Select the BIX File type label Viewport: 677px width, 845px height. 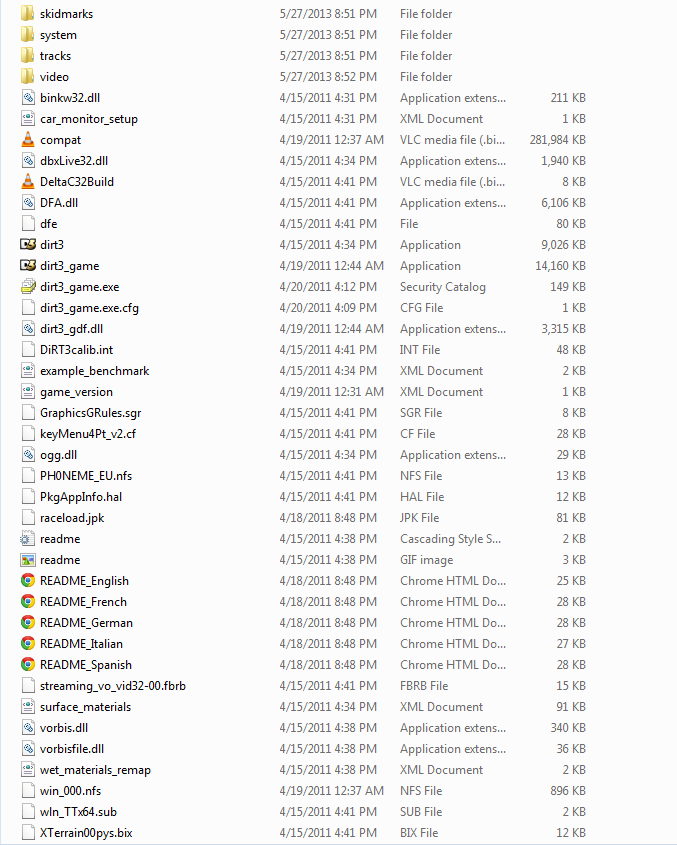pos(419,833)
